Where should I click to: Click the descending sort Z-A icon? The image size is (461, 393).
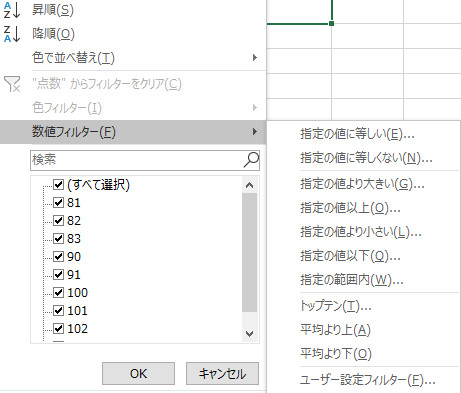tap(12, 34)
